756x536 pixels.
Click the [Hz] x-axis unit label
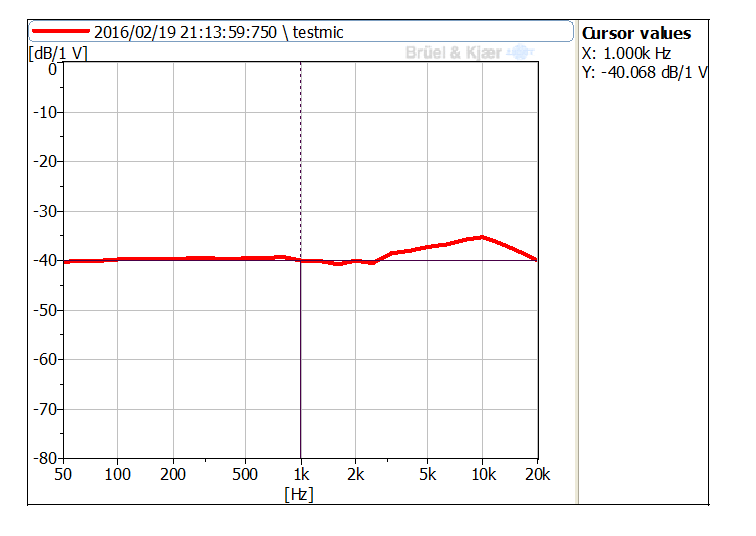(x=298, y=494)
